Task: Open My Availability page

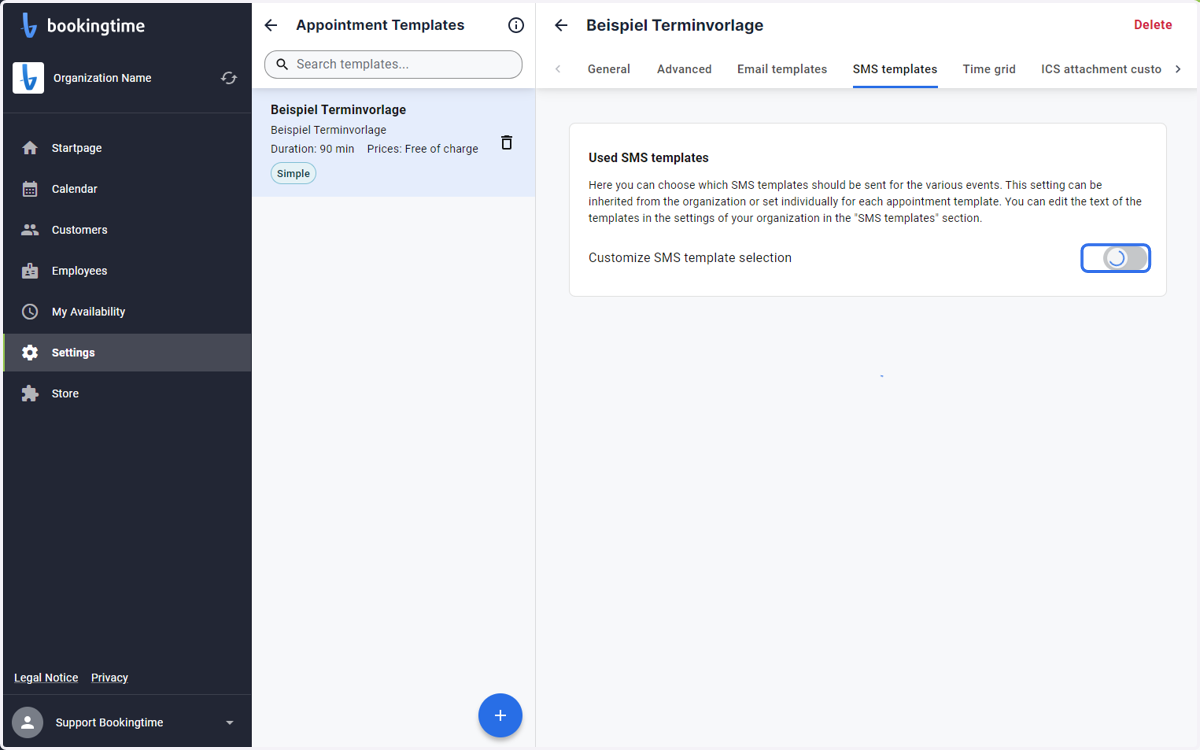Action: click(x=127, y=312)
